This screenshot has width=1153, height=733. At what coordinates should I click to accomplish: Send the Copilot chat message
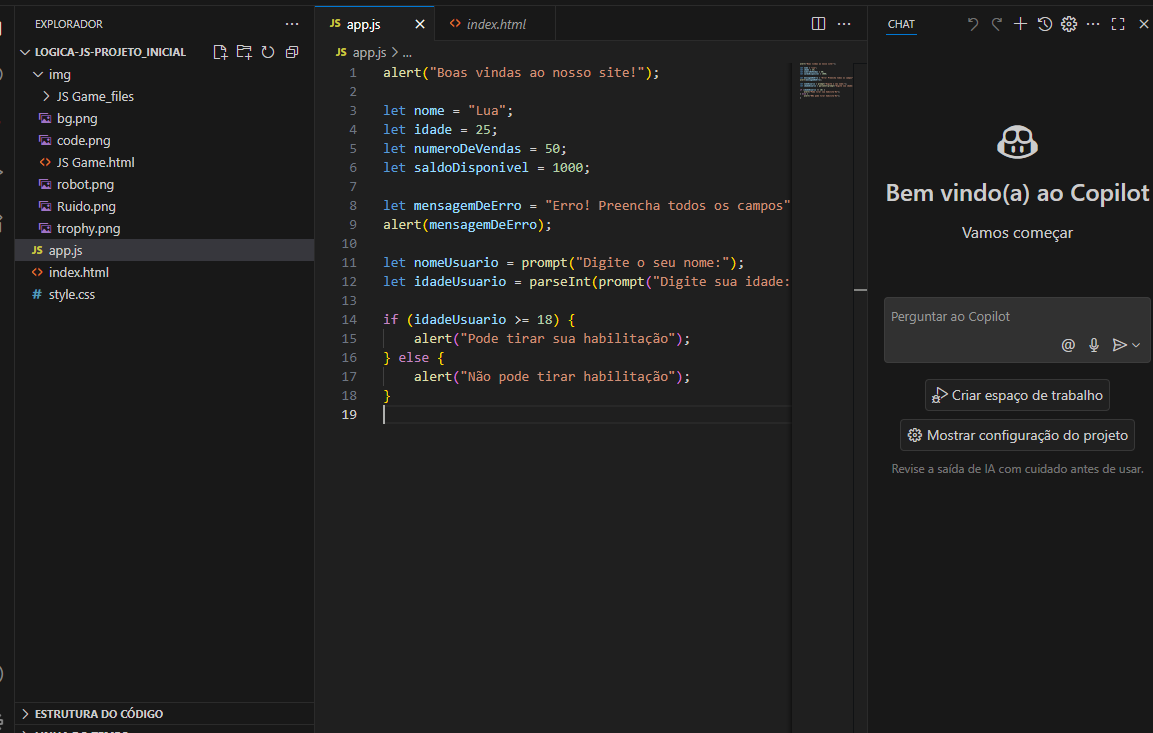point(1119,345)
